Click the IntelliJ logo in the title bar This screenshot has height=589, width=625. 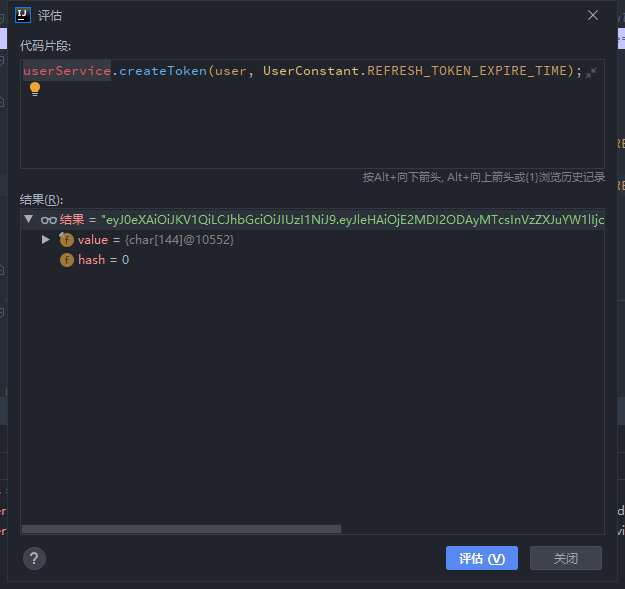tap(22, 15)
